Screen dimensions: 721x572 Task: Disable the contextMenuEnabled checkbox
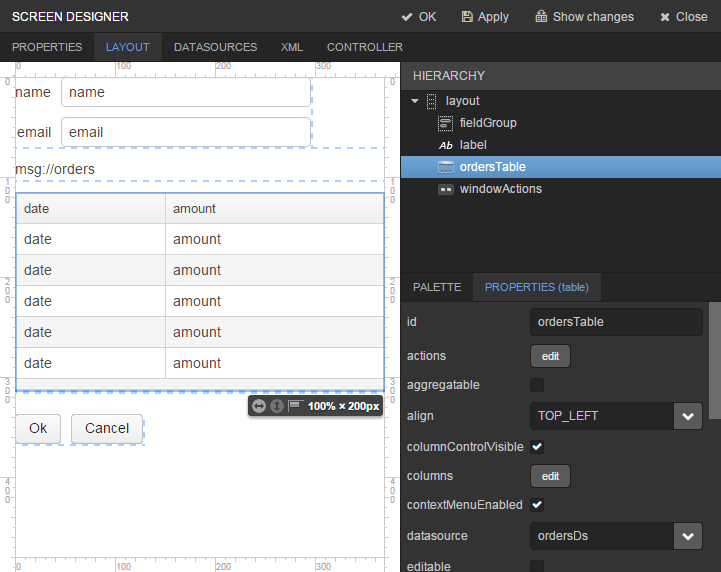(537, 505)
